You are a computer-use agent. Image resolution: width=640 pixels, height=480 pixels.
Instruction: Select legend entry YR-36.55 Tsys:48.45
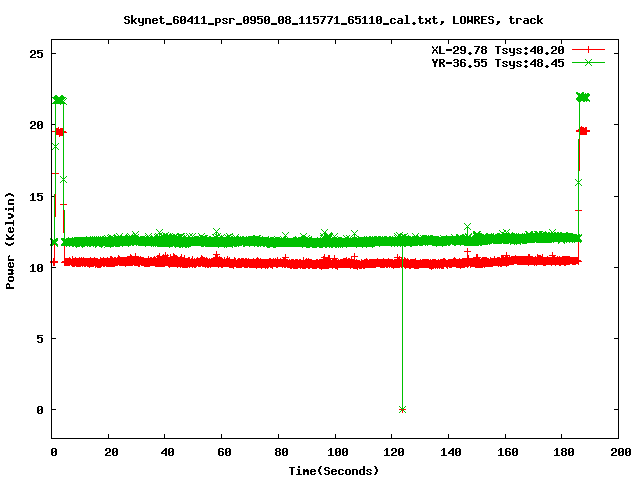(498, 63)
